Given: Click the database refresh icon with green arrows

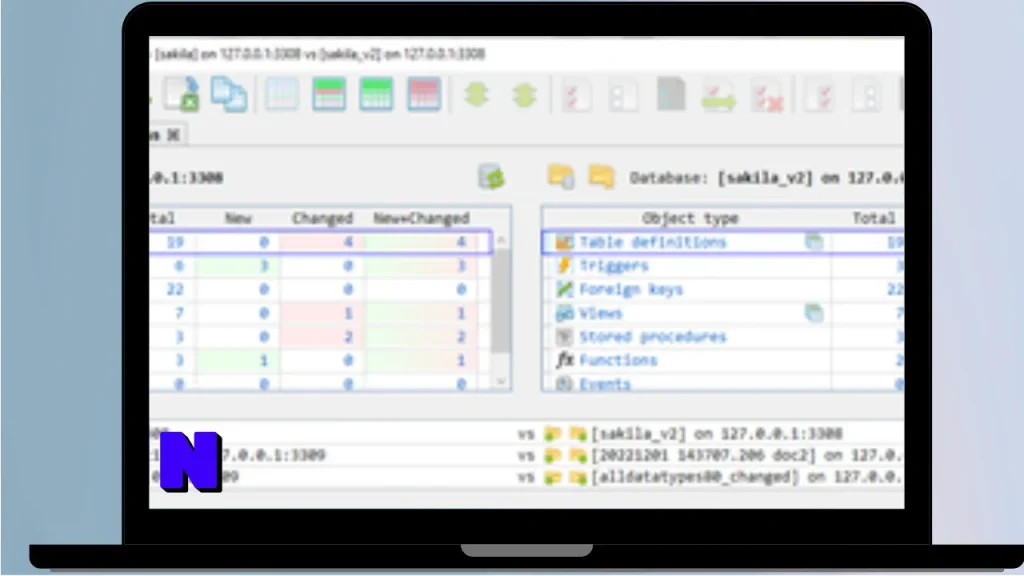Looking at the screenshot, I should pos(492,177).
